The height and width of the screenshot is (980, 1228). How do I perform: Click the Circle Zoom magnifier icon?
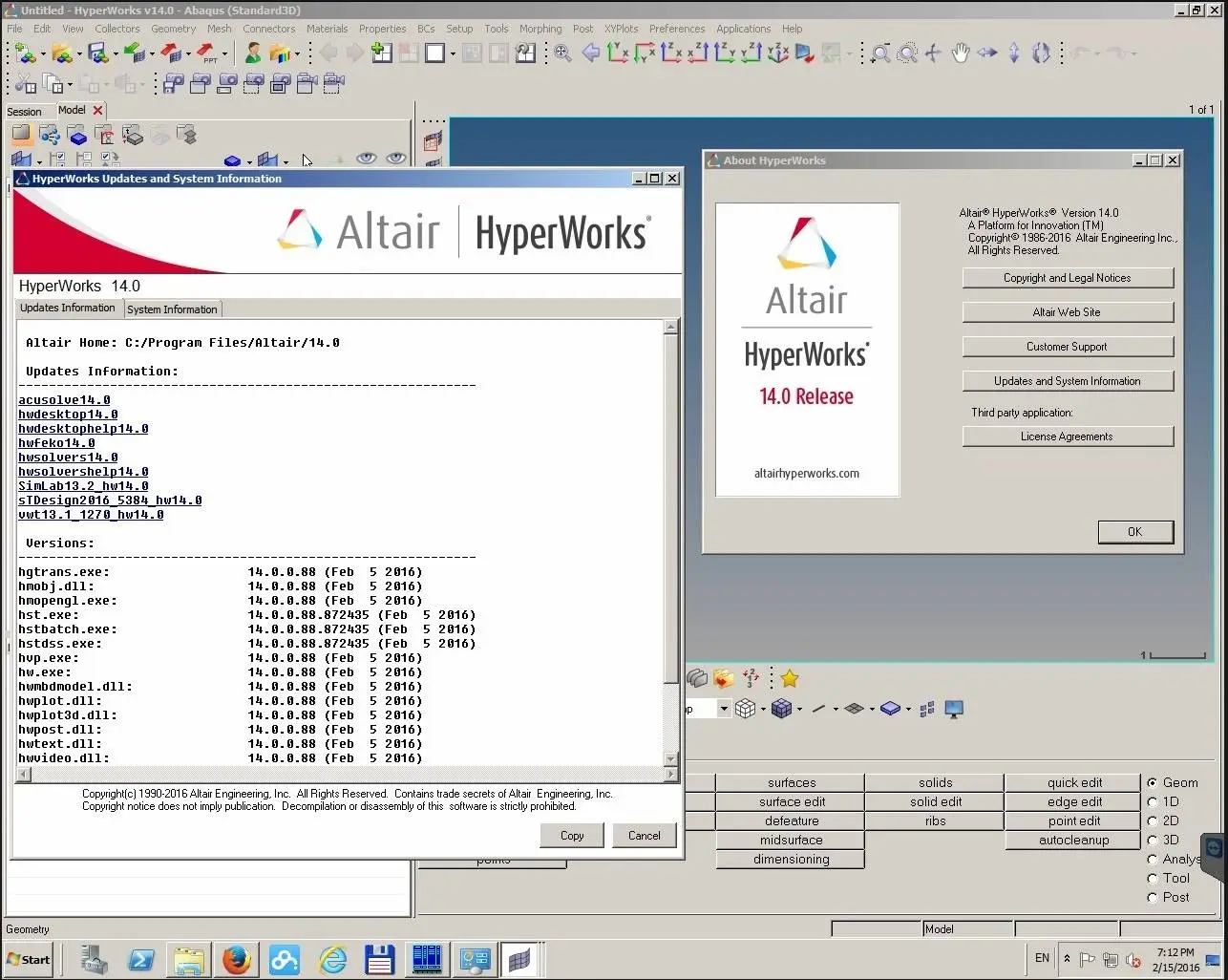(x=907, y=53)
